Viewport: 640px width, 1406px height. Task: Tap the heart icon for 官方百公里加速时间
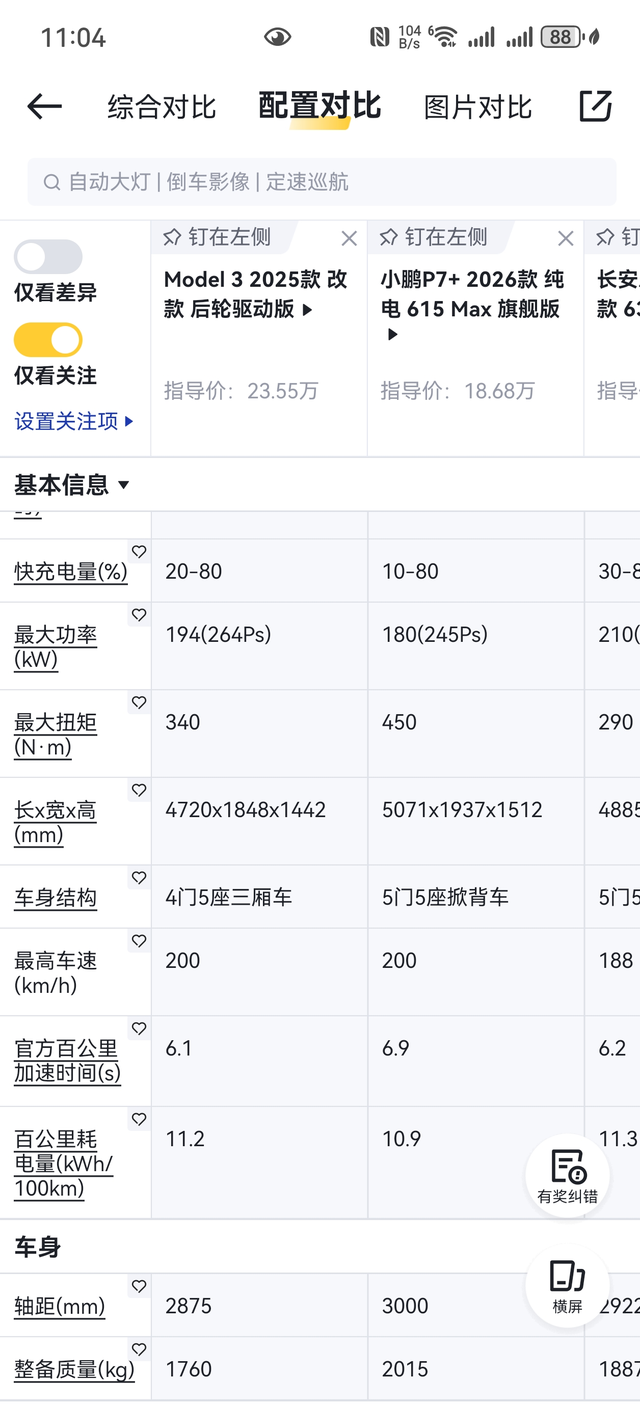pyautogui.click(x=139, y=1029)
